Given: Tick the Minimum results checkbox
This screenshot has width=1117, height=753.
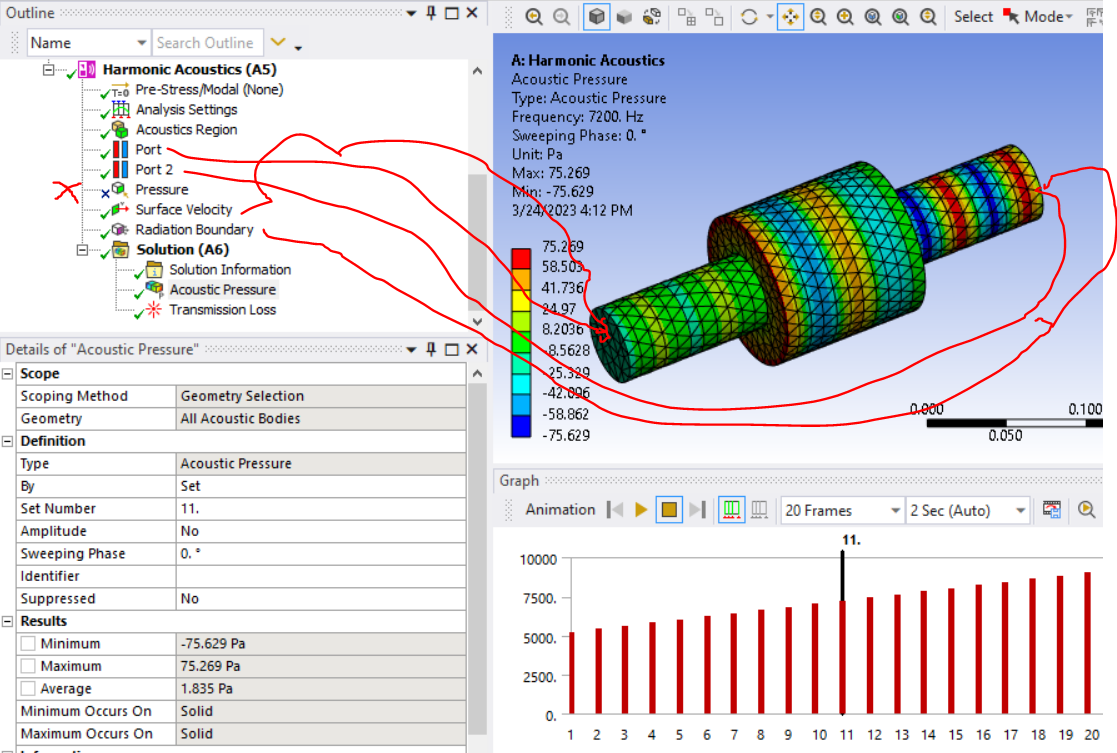Looking at the screenshot, I should (x=28, y=644).
